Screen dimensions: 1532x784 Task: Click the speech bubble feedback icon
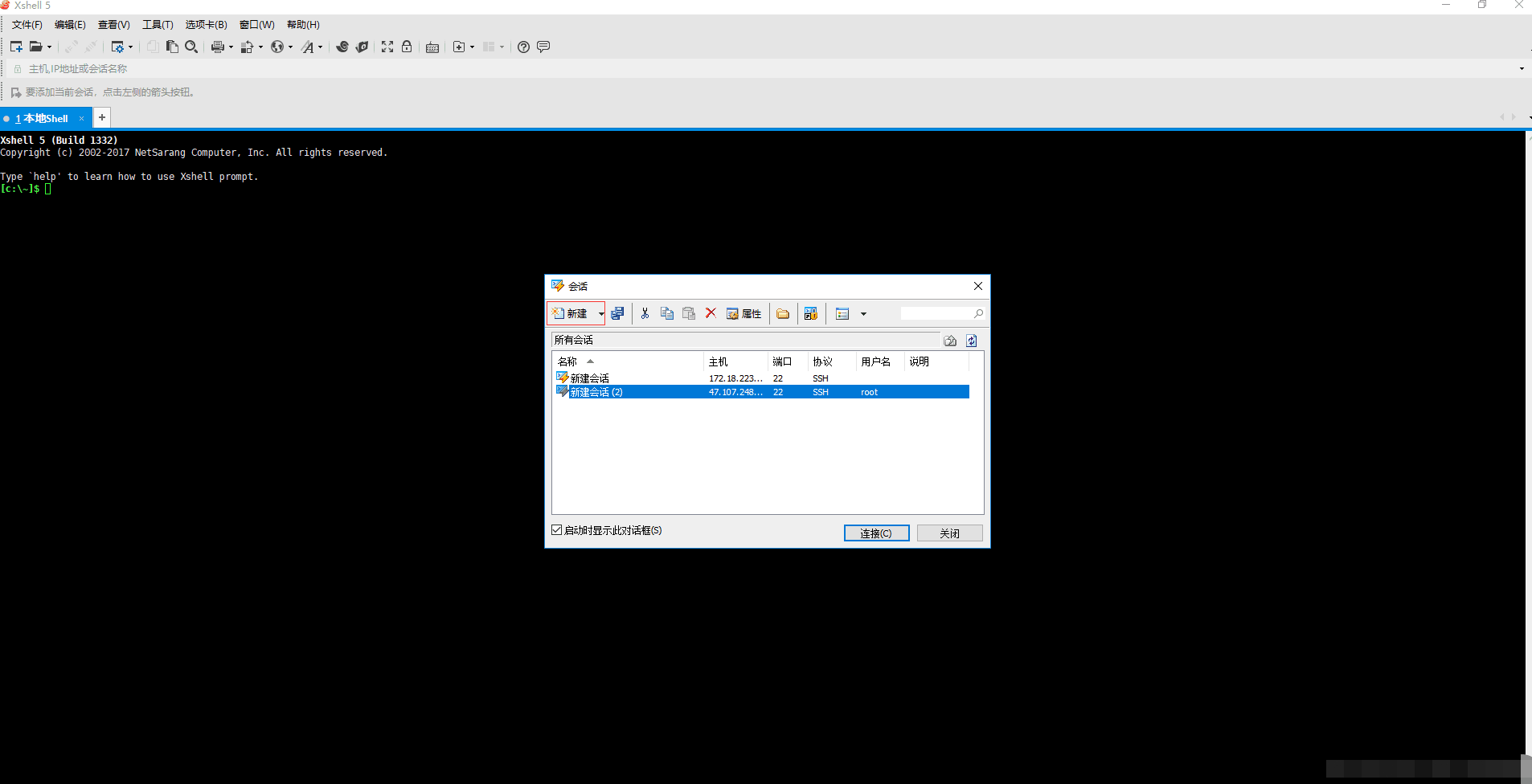tap(543, 47)
